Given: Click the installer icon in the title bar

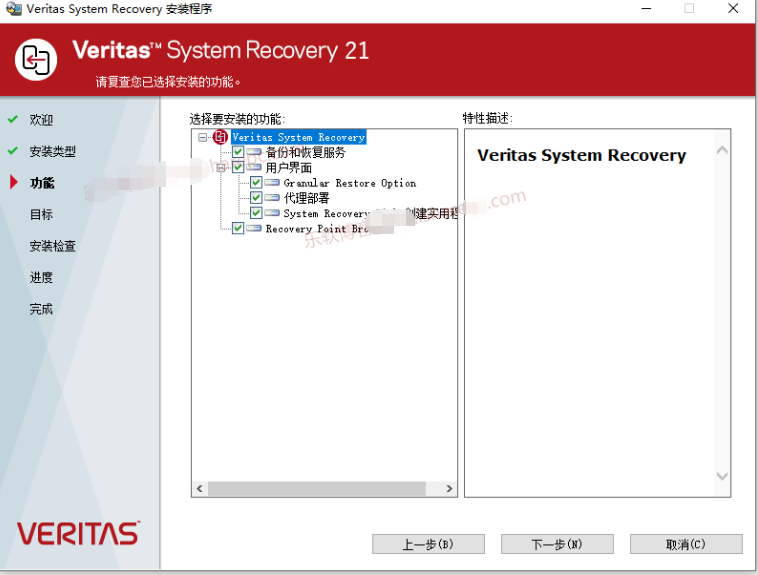Looking at the screenshot, I should click(x=13, y=9).
